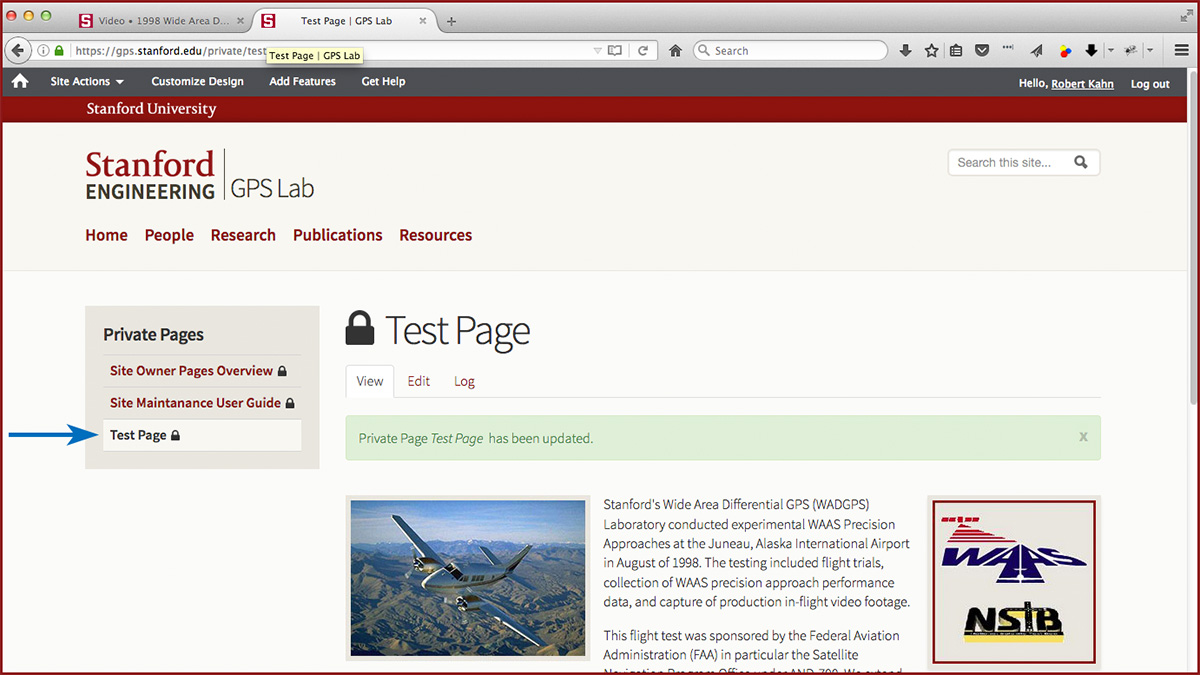Screen dimensions: 1200x675
Task: Open the Research navigation menu item
Action: click(243, 235)
